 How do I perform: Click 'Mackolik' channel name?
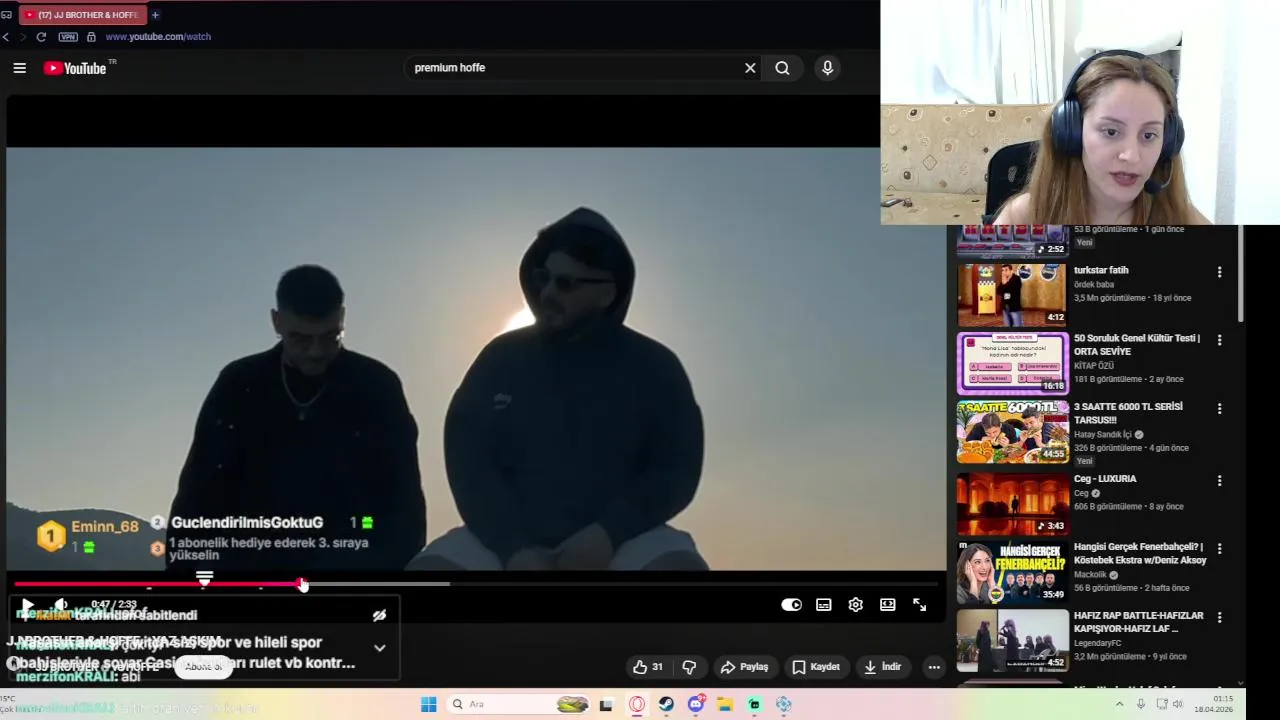pos(1091,575)
